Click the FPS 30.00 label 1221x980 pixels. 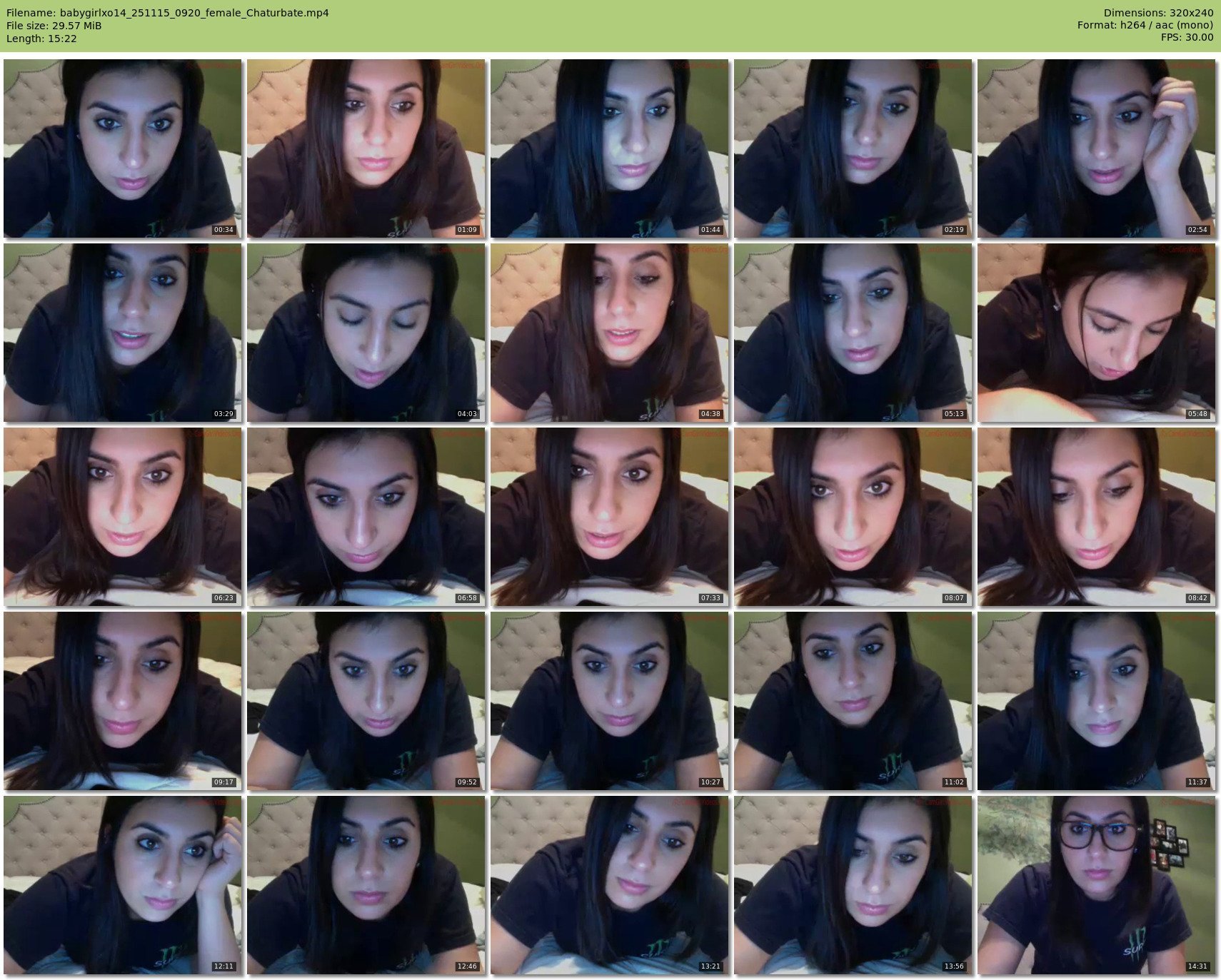tap(1187, 37)
